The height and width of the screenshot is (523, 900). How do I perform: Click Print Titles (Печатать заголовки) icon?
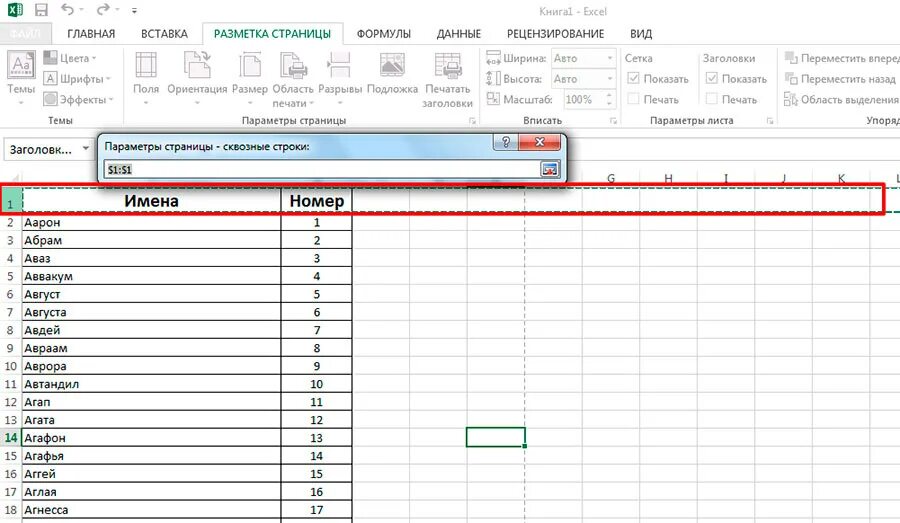[x=448, y=64]
